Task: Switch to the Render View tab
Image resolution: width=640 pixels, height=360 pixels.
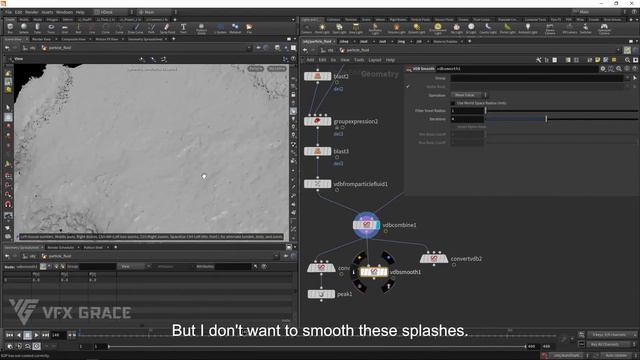Action: click(x=41, y=39)
